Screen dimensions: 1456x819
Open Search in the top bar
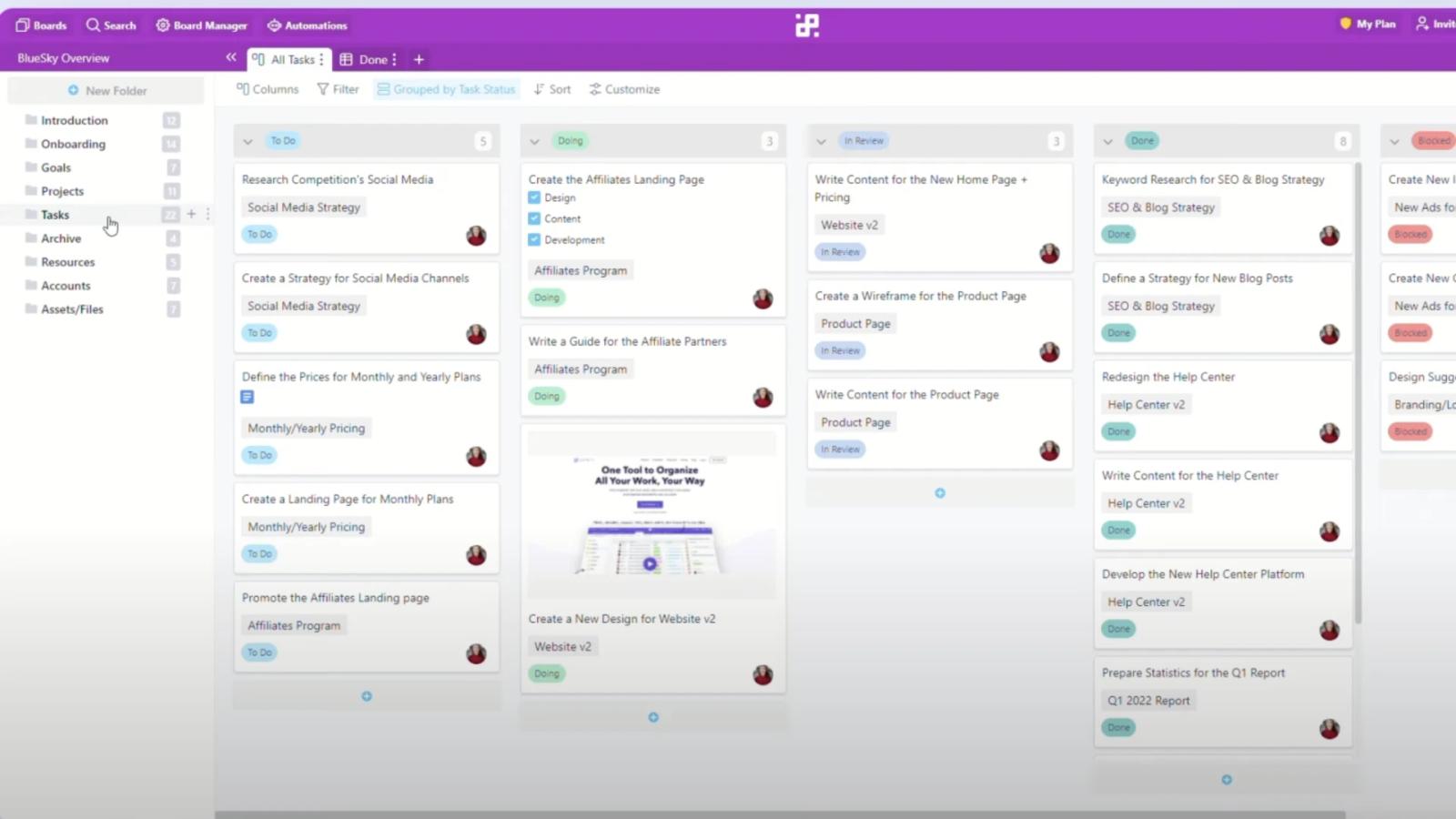click(111, 25)
